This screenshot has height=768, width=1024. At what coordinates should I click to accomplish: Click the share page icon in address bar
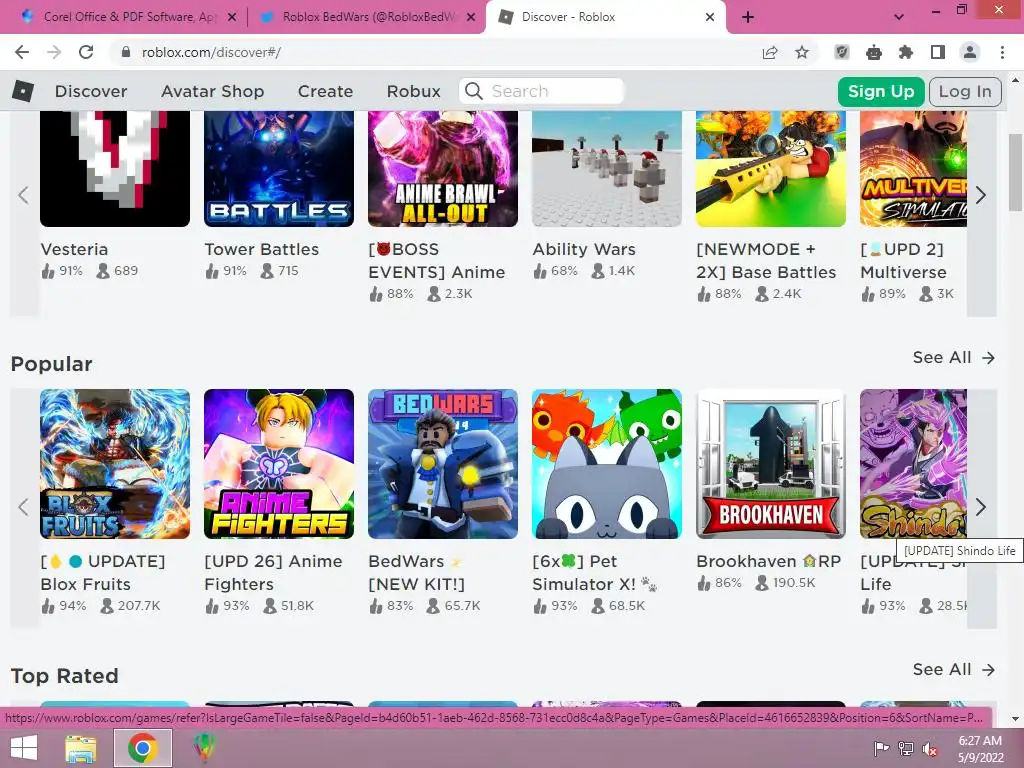tap(770, 52)
